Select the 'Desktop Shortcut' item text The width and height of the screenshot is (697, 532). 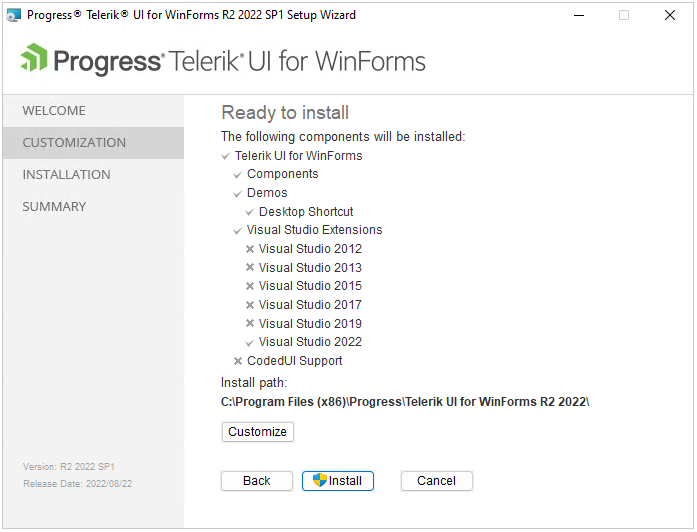point(306,212)
